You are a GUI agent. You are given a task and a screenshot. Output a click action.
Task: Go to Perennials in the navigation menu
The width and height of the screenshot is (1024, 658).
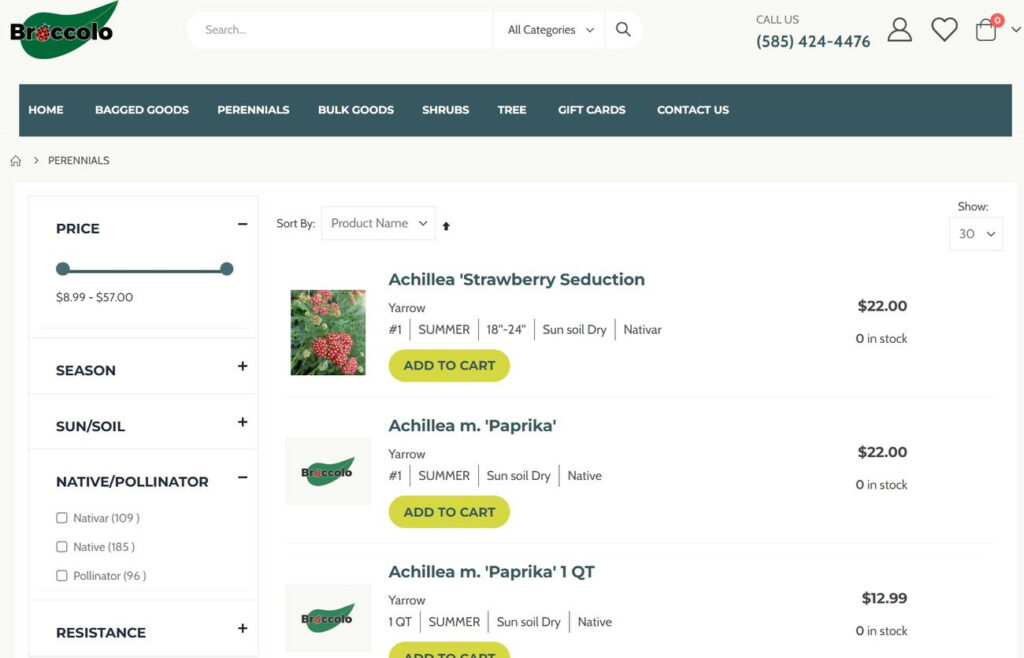253,110
